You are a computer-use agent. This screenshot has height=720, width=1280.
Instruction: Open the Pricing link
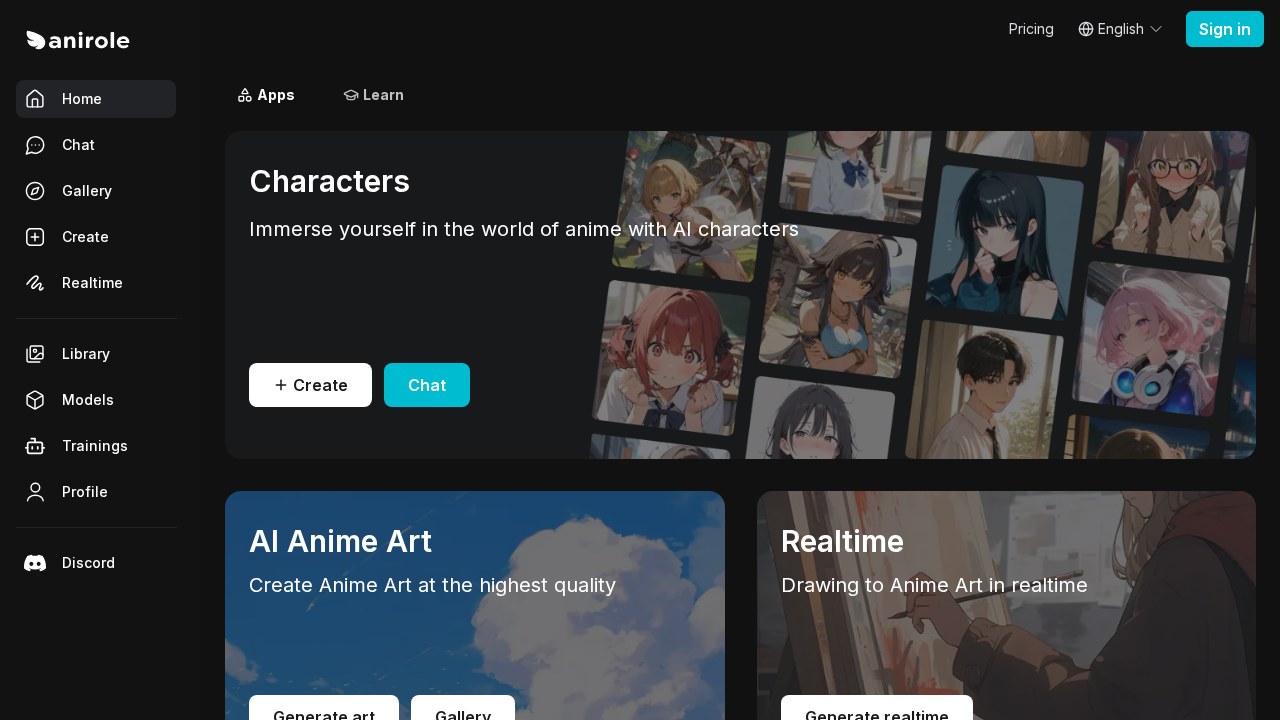[x=1031, y=29]
